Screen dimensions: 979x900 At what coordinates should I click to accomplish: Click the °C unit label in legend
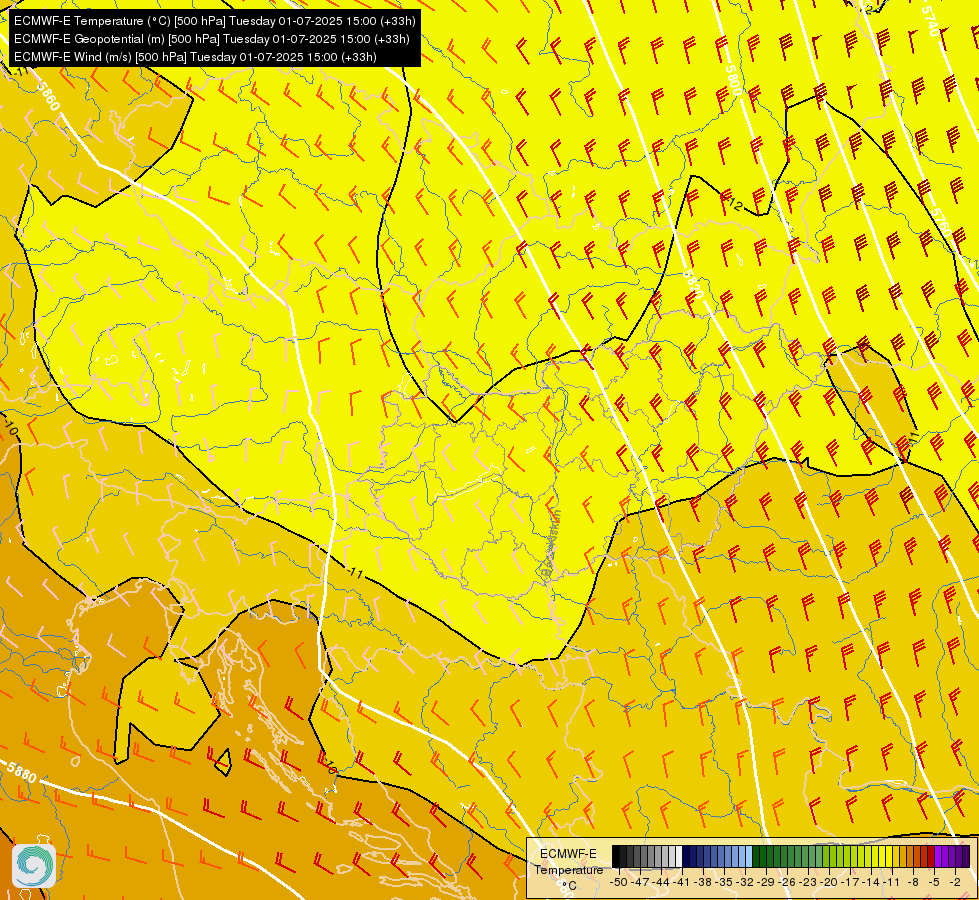point(569,886)
